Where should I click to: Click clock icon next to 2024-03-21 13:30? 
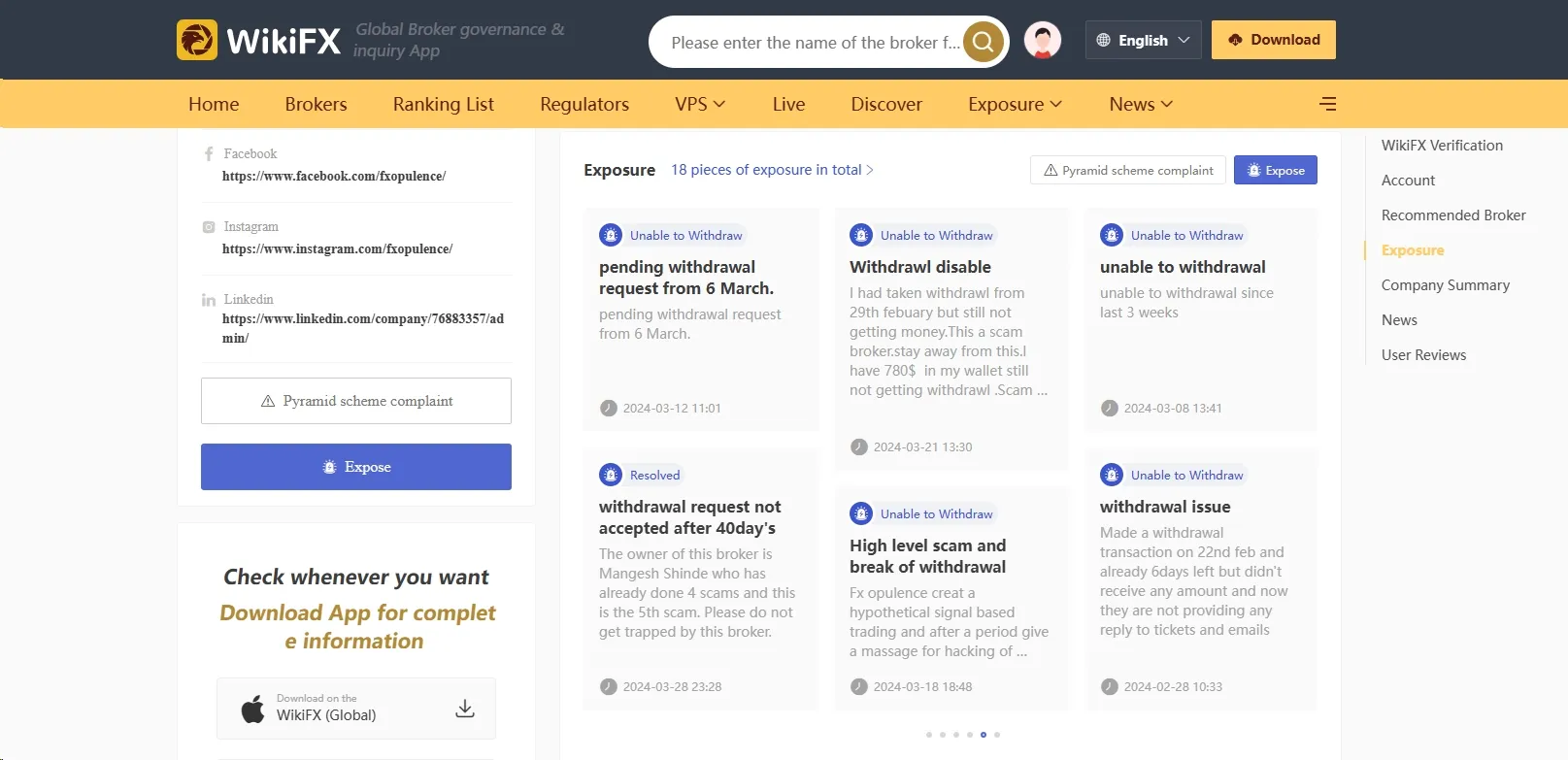click(x=859, y=447)
